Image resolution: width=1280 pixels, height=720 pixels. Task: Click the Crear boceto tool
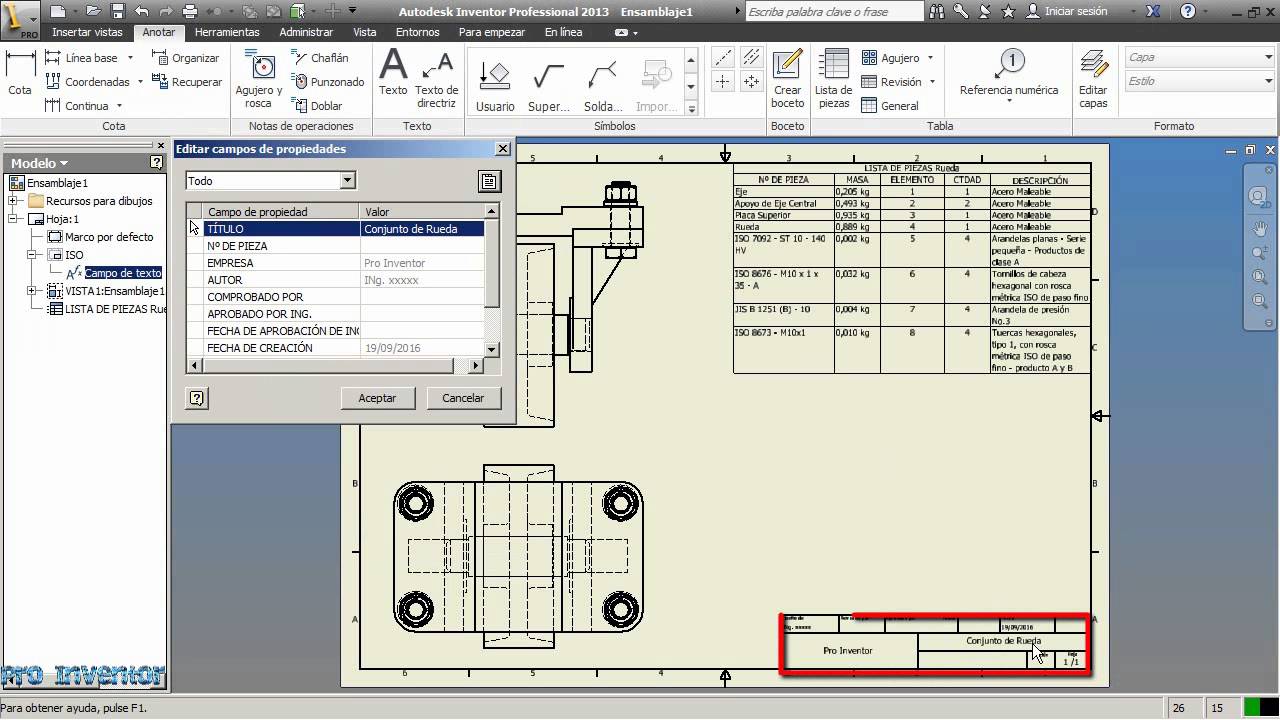(788, 78)
